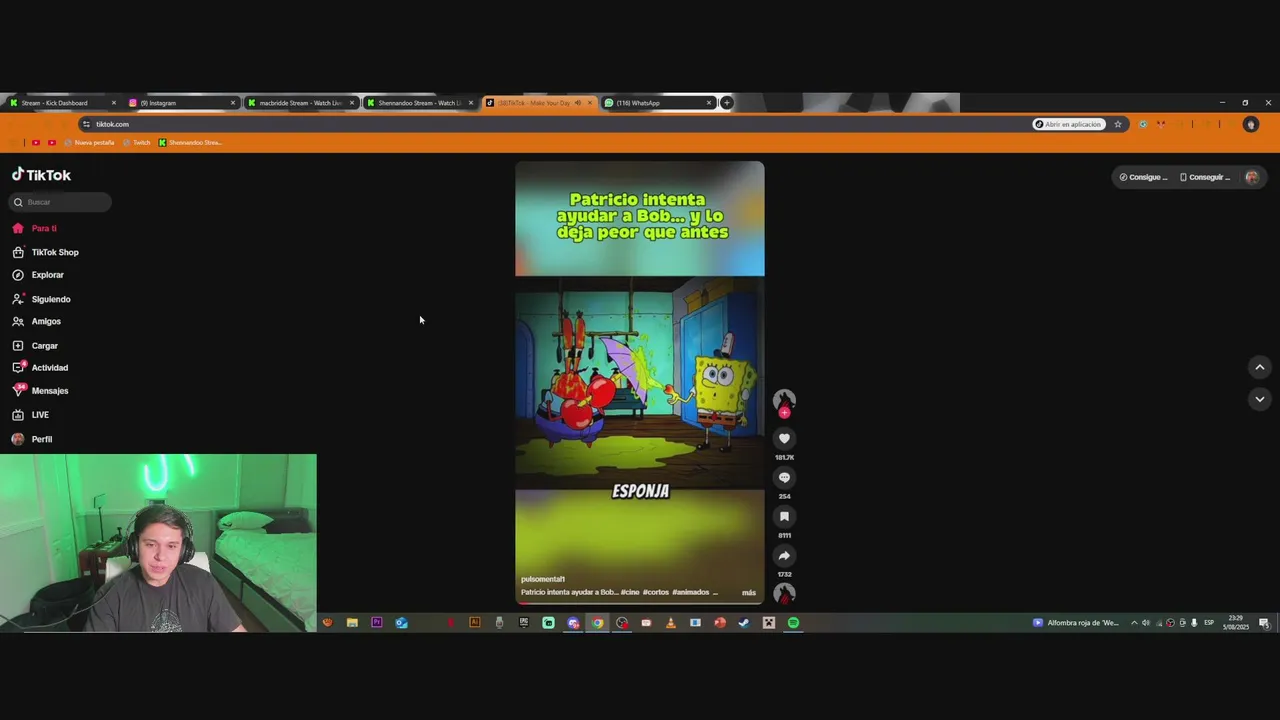The height and width of the screenshot is (720, 1280).
Task: Open Mensajes in the sidebar
Action: (x=40, y=391)
